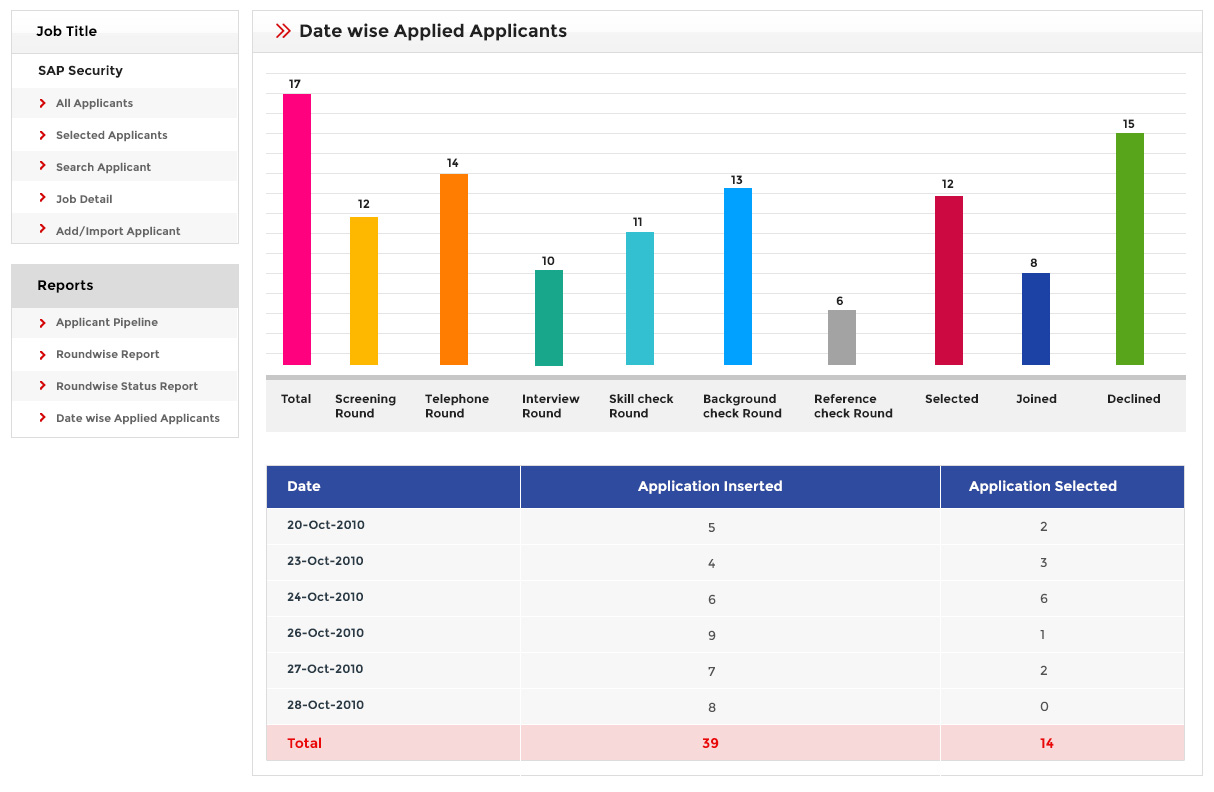Open Add/Import Applicant link

pyautogui.click(x=118, y=231)
